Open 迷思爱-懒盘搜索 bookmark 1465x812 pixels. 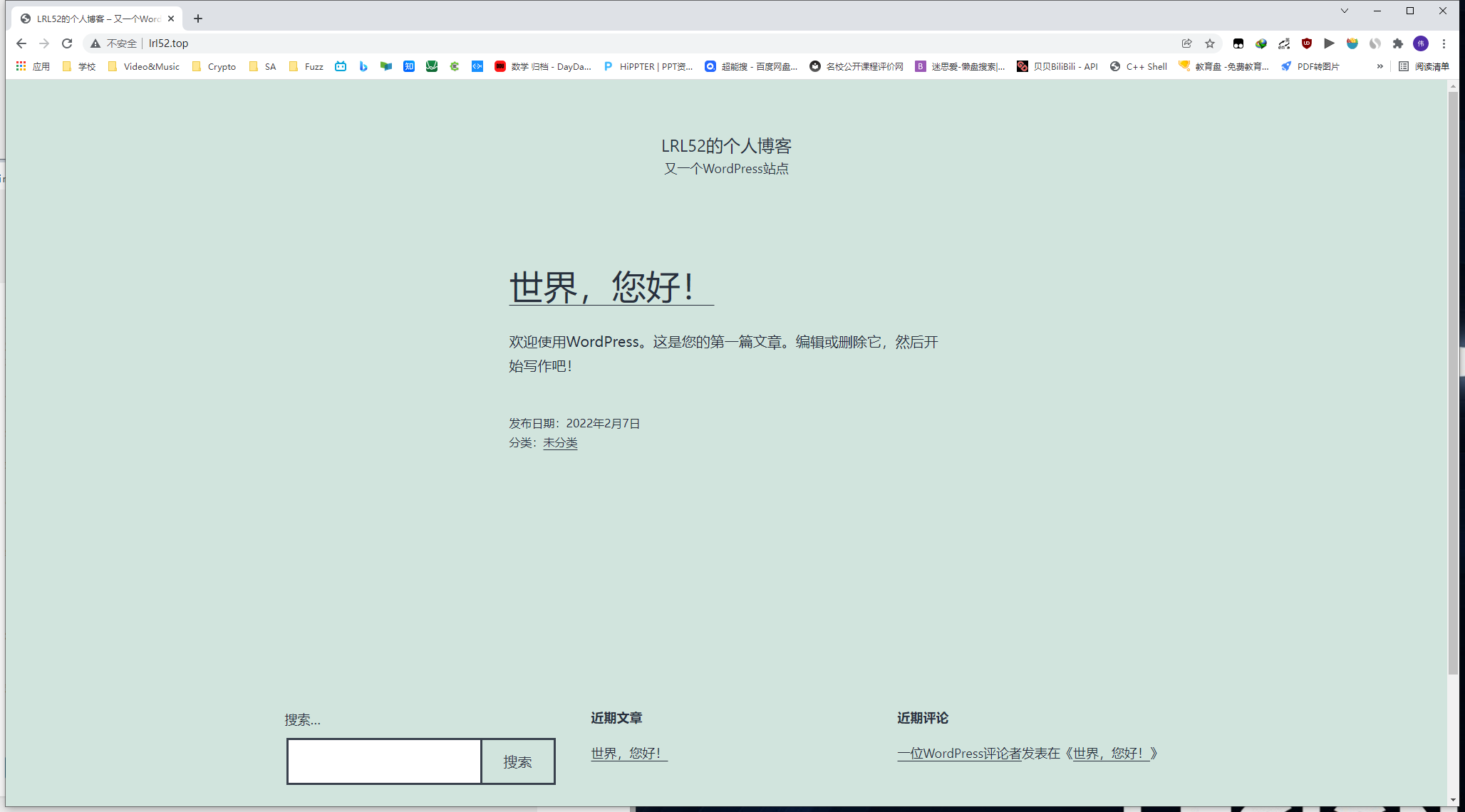pyautogui.click(x=961, y=66)
